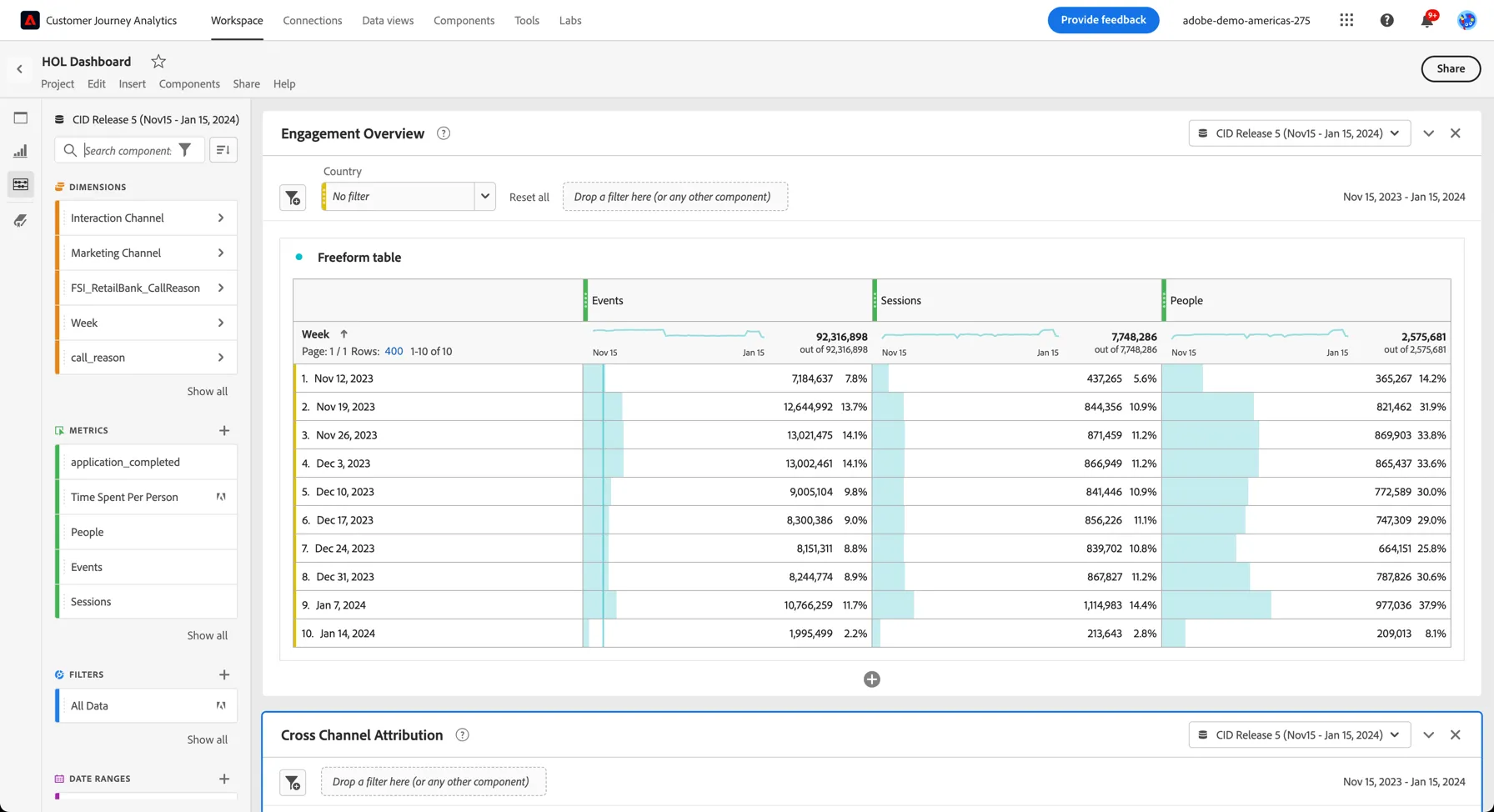
Task: Expand the Marketing Channel dimension chevron
Action: (x=221, y=253)
